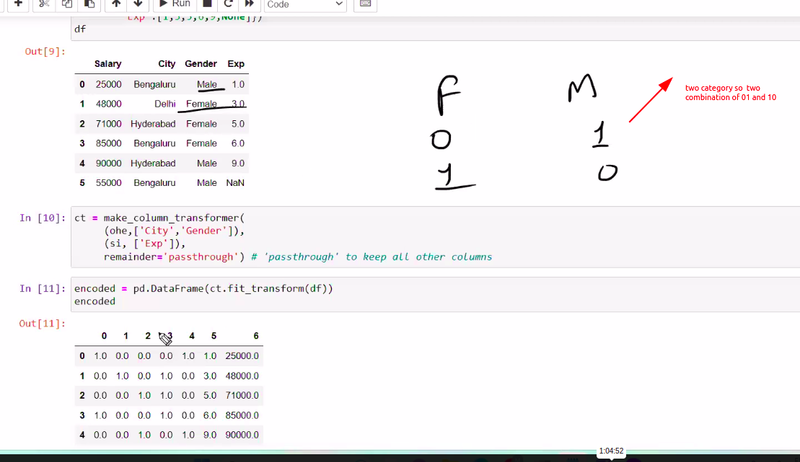
Task: Paste cells below icon
Action: [x=87, y=4]
